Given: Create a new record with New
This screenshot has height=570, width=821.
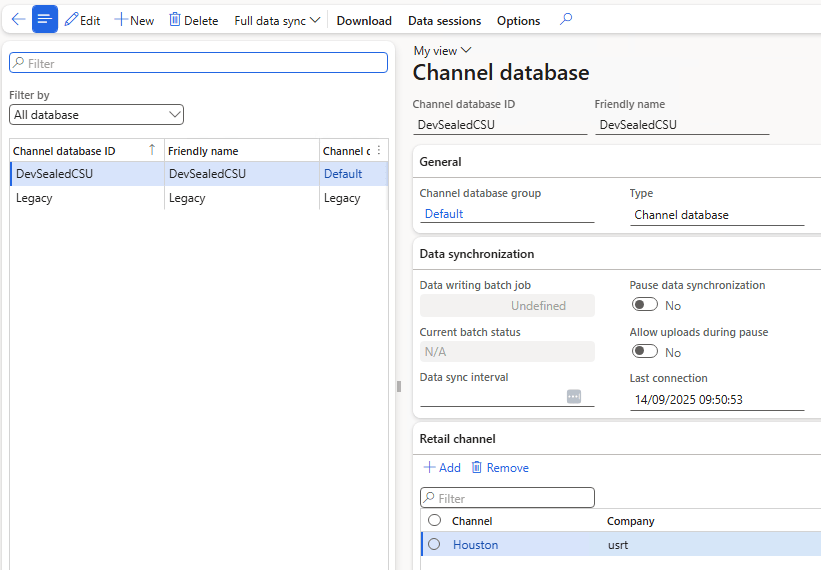Looking at the screenshot, I should [x=134, y=20].
